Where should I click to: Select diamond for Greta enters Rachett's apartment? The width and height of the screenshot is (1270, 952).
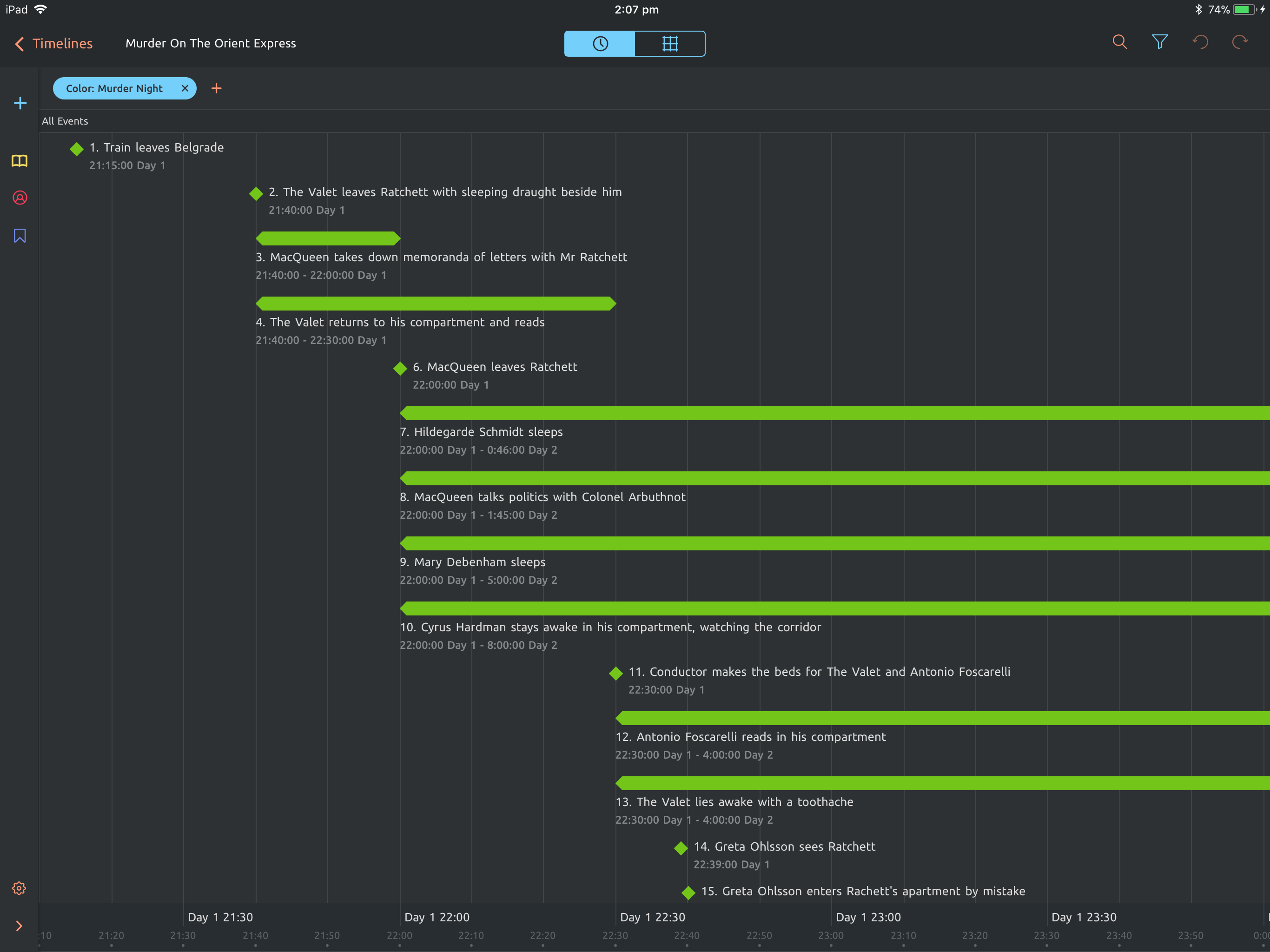(x=688, y=893)
